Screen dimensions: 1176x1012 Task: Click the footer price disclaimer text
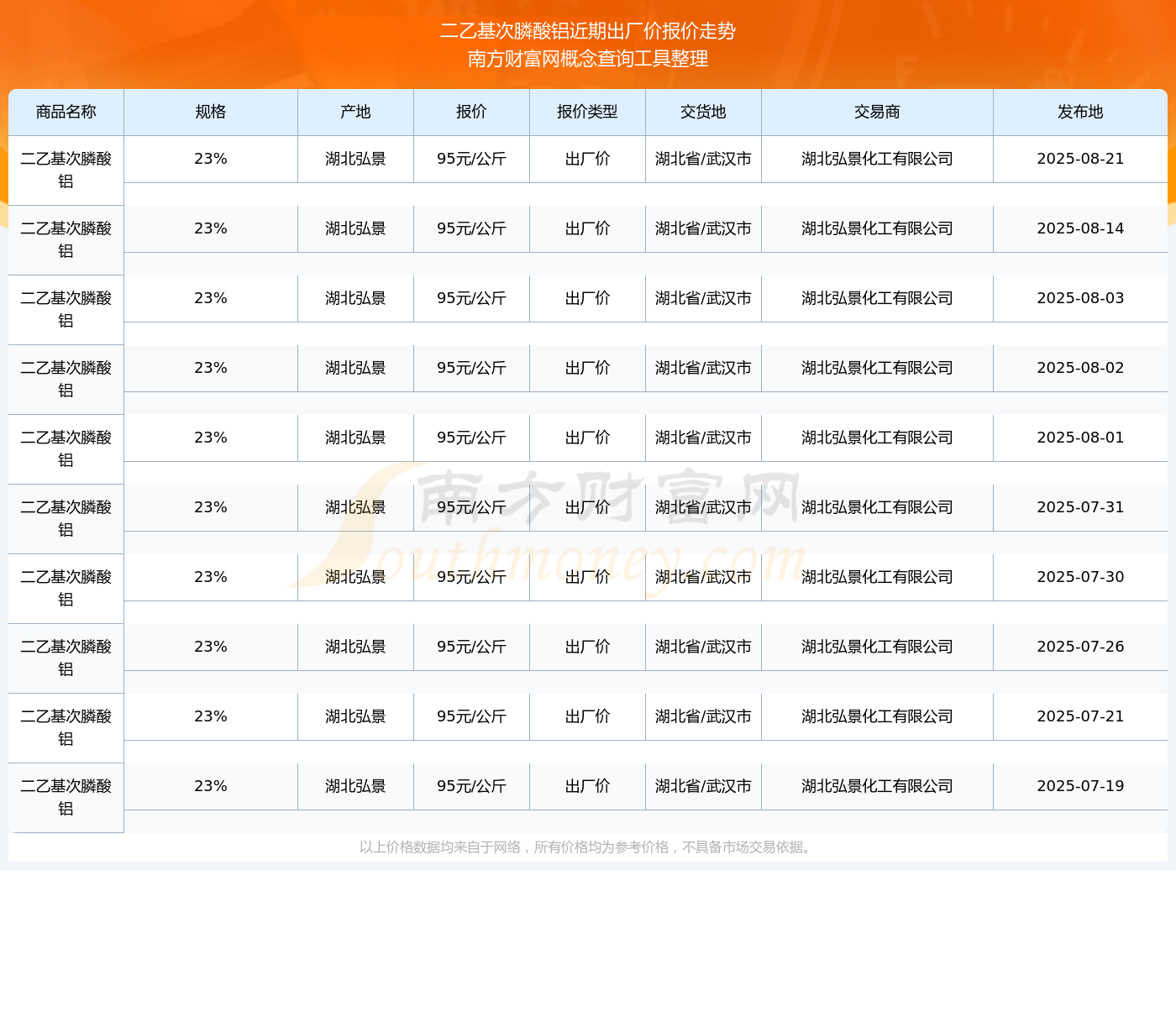(587, 847)
